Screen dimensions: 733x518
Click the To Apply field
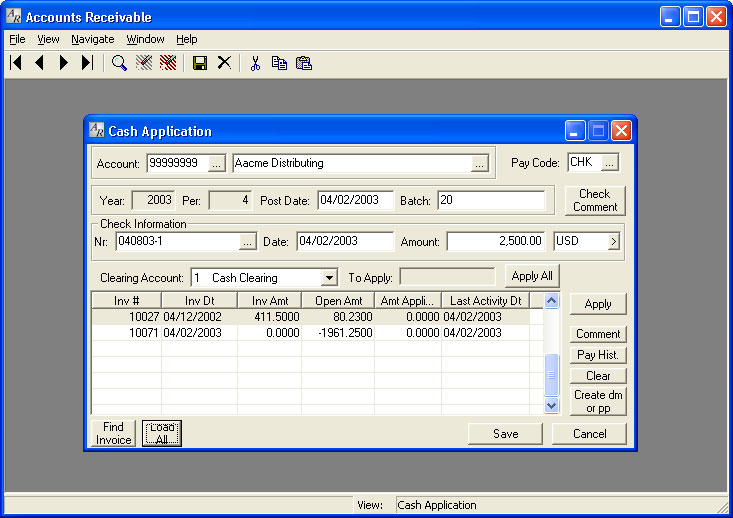click(x=447, y=277)
